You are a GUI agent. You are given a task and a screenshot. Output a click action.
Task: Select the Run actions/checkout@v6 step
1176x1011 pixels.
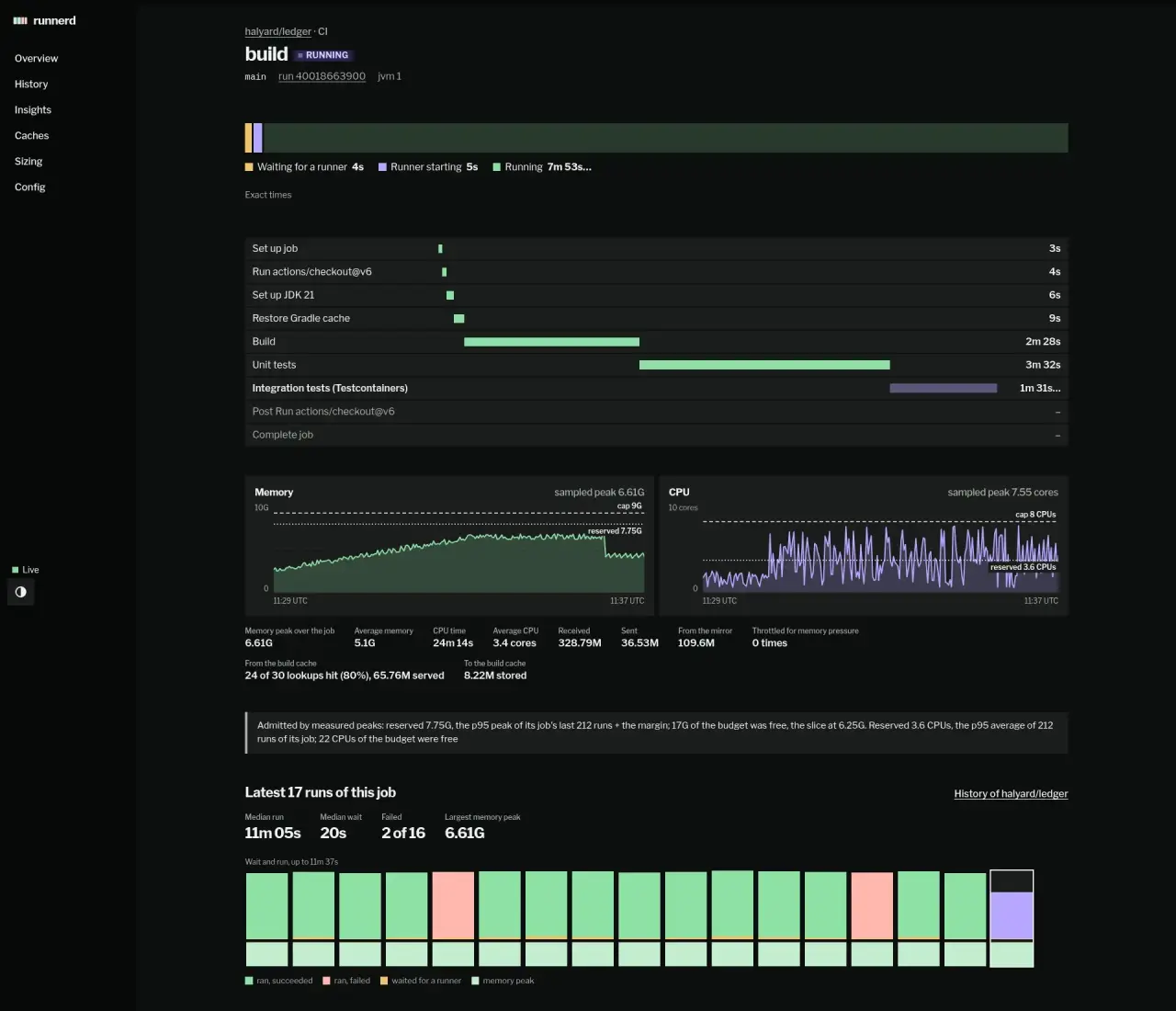[x=656, y=272]
